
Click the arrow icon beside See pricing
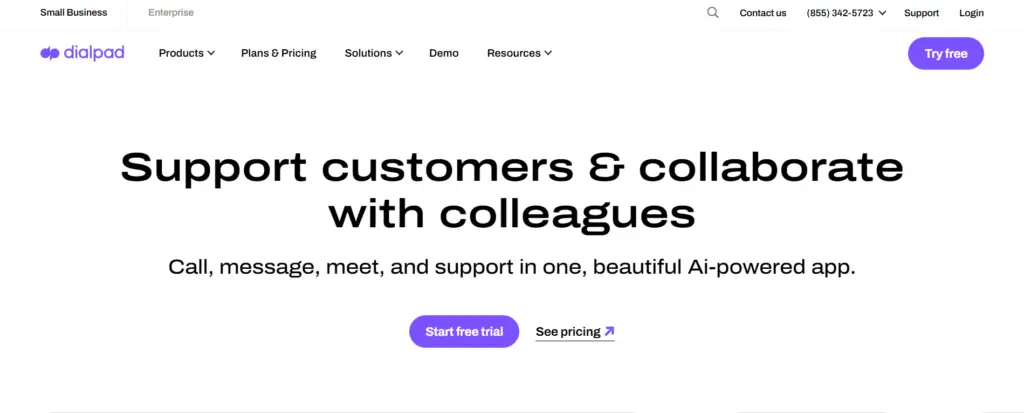click(x=609, y=331)
